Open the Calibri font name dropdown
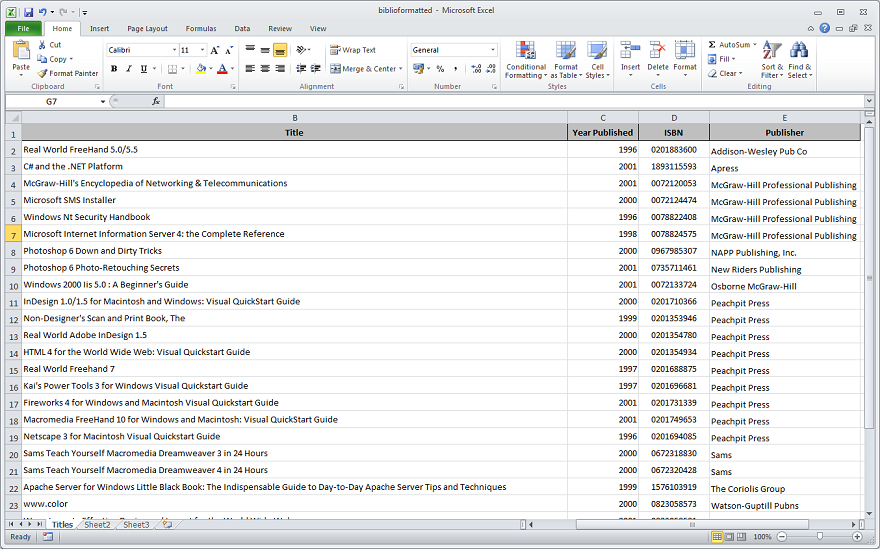Viewport: 880px width, 549px height. (x=174, y=50)
